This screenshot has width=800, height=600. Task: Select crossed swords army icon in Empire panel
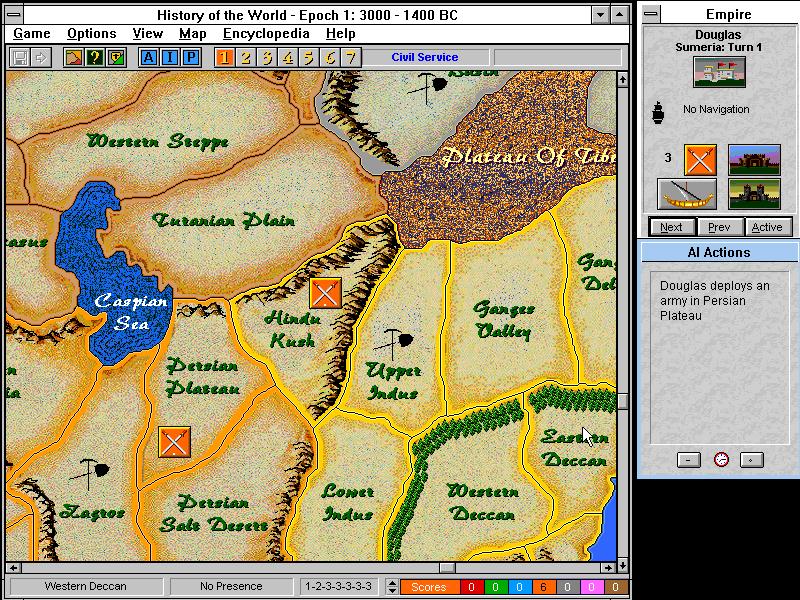coord(700,160)
